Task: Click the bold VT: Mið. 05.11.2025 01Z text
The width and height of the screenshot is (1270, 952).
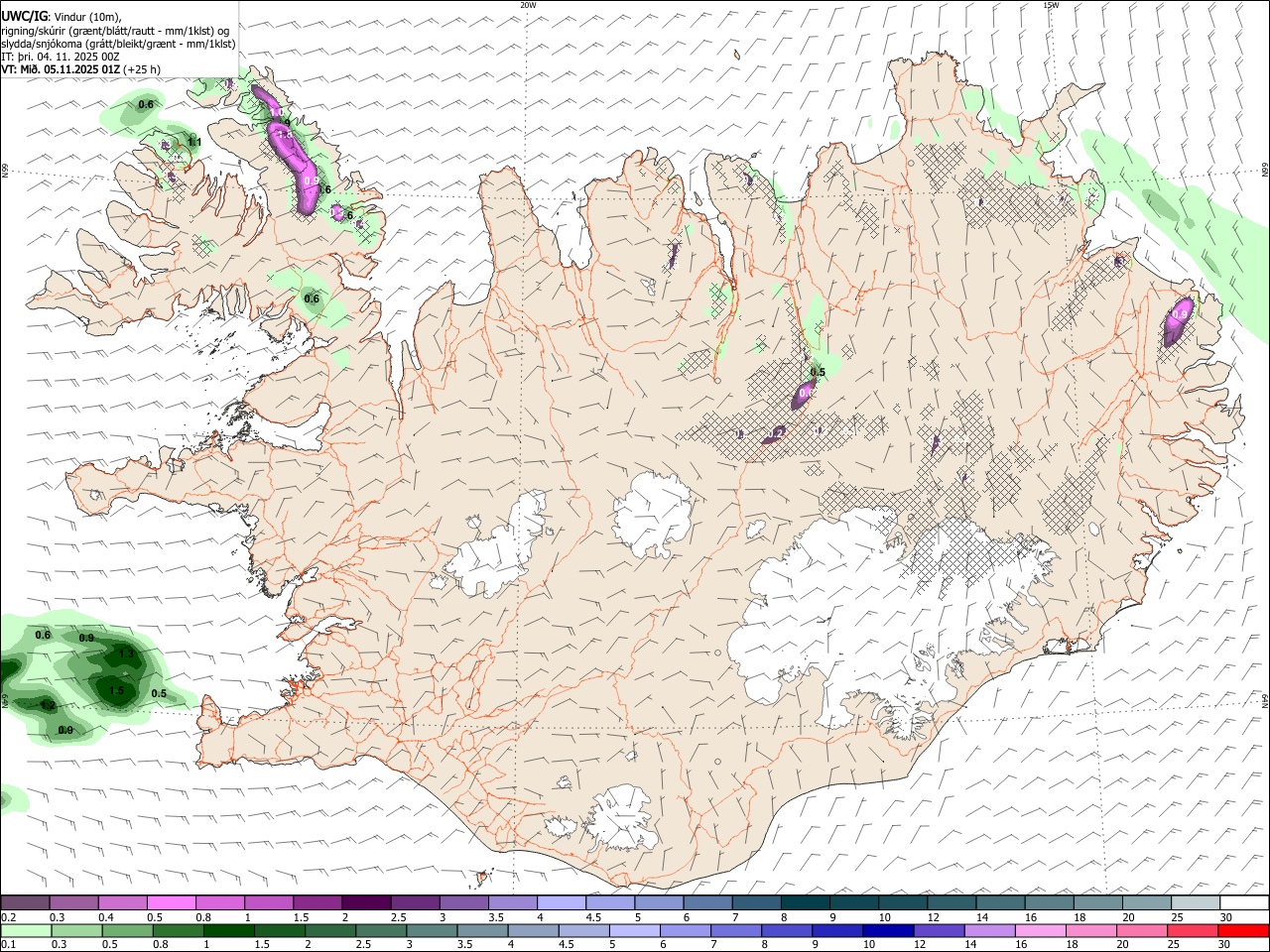Action: (x=61, y=69)
